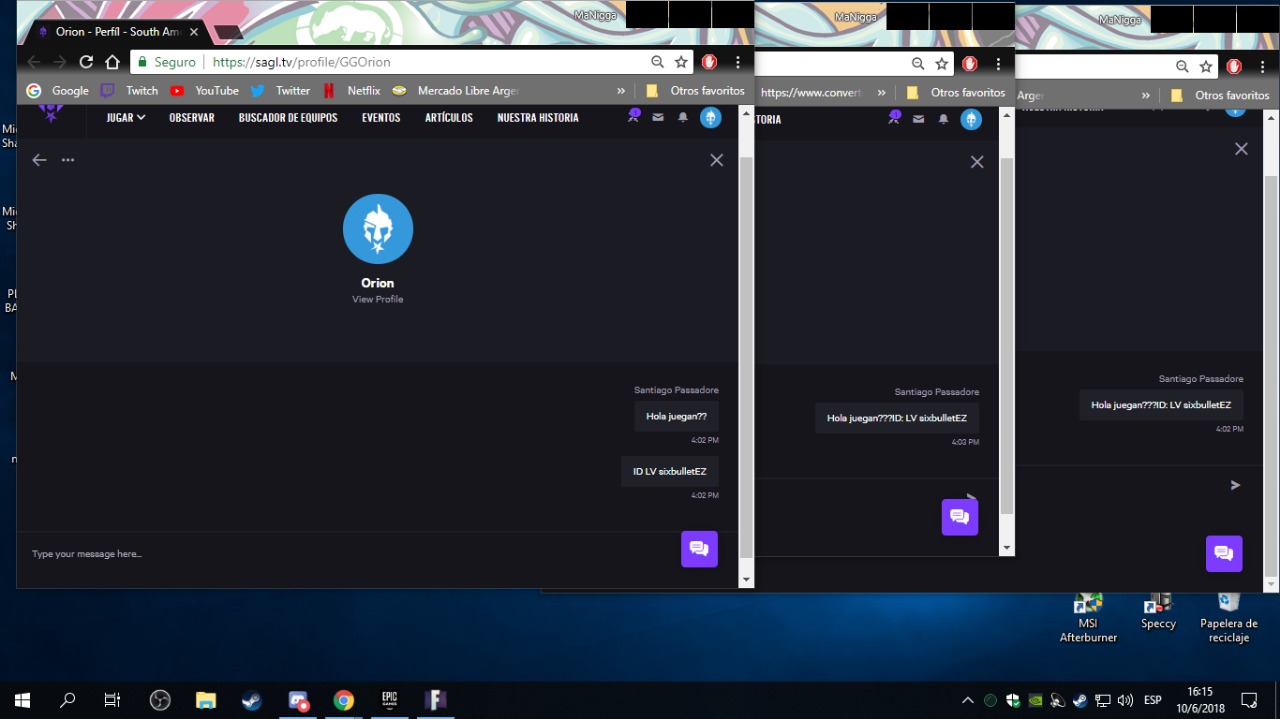Close the chat panel in the right window
Viewport: 1280px width, 719px height.
point(1241,149)
